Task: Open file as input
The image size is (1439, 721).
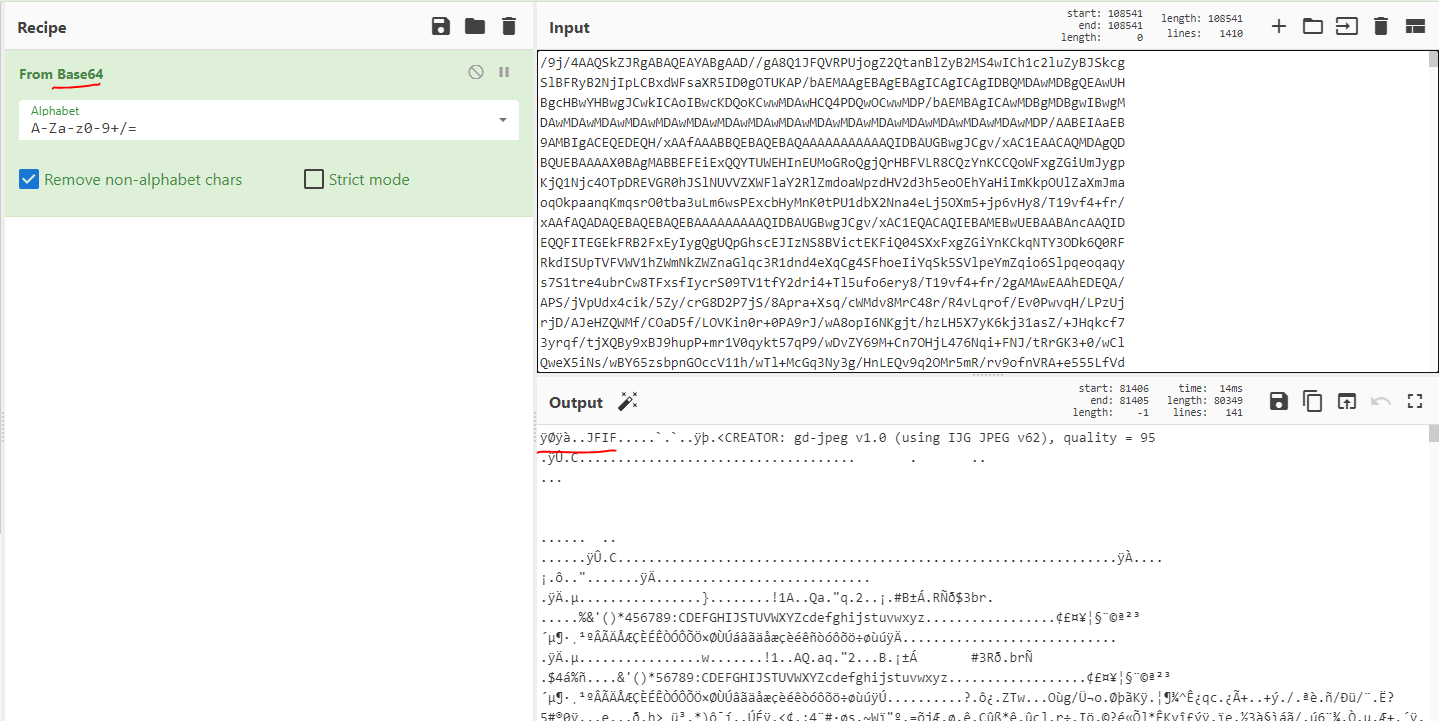Action: click(1347, 27)
